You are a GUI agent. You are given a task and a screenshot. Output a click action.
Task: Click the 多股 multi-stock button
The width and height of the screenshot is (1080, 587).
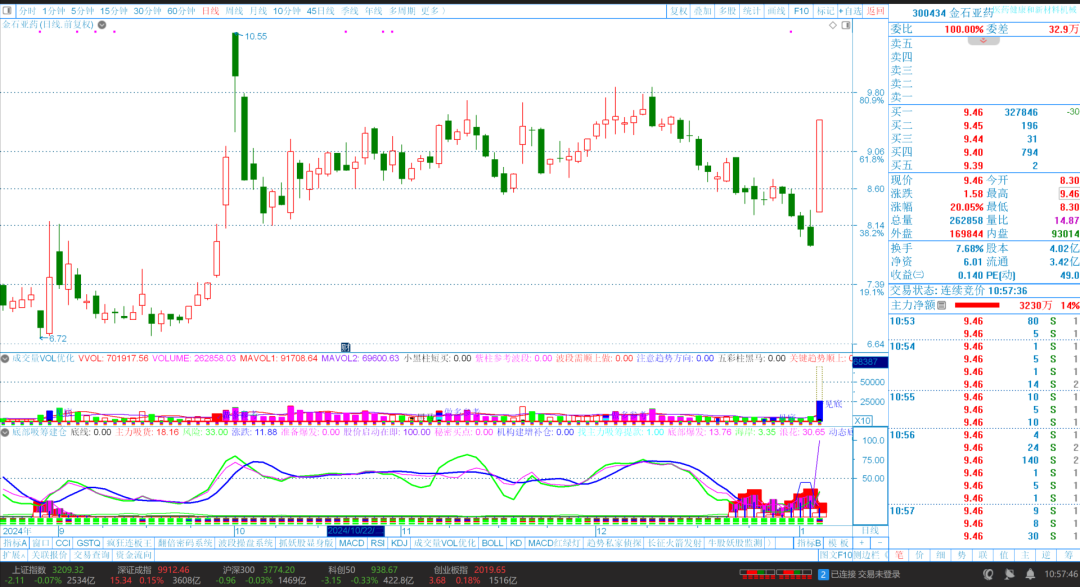coord(727,11)
